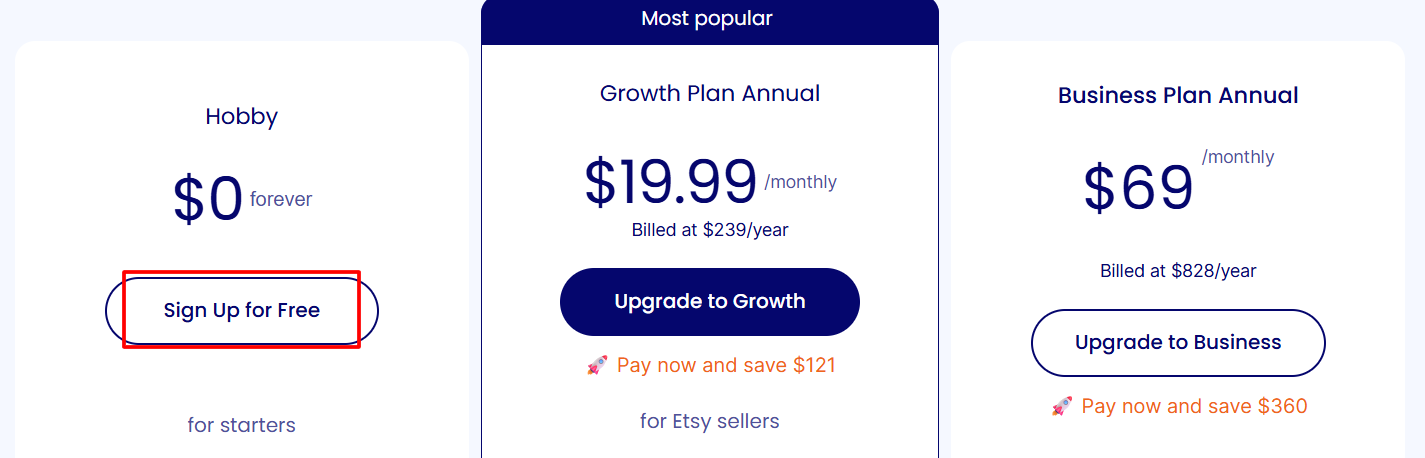Choose the Upgrade to Business button
The width and height of the screenshot is (1425, 458).
coord(1178,343)
